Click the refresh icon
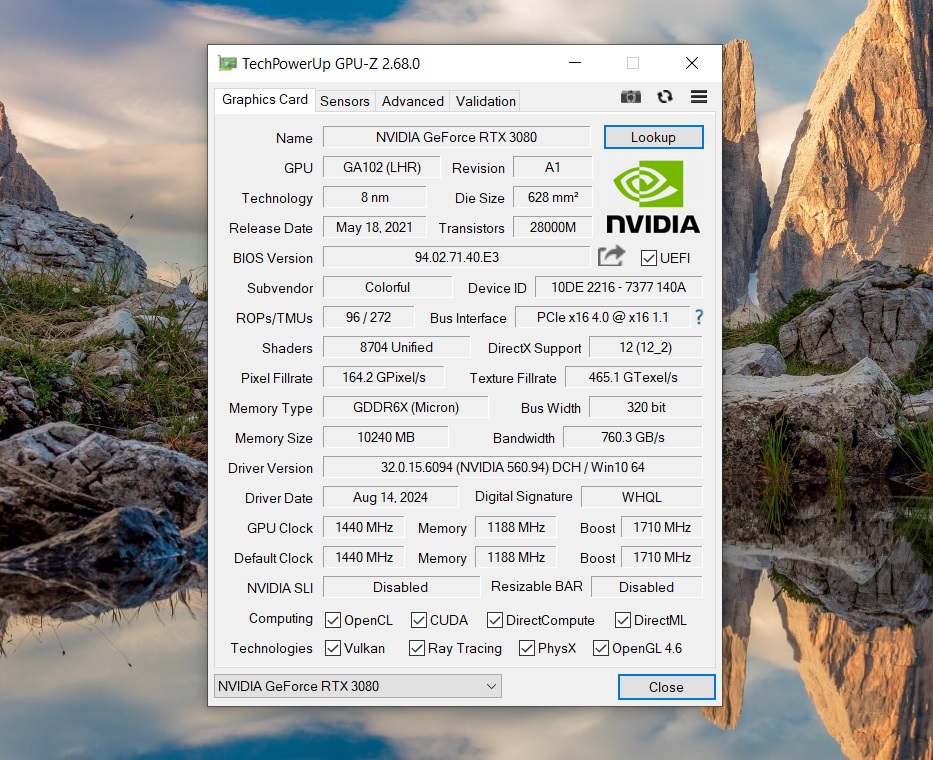Viewport: 933px width, 760px height. [664, 97]
